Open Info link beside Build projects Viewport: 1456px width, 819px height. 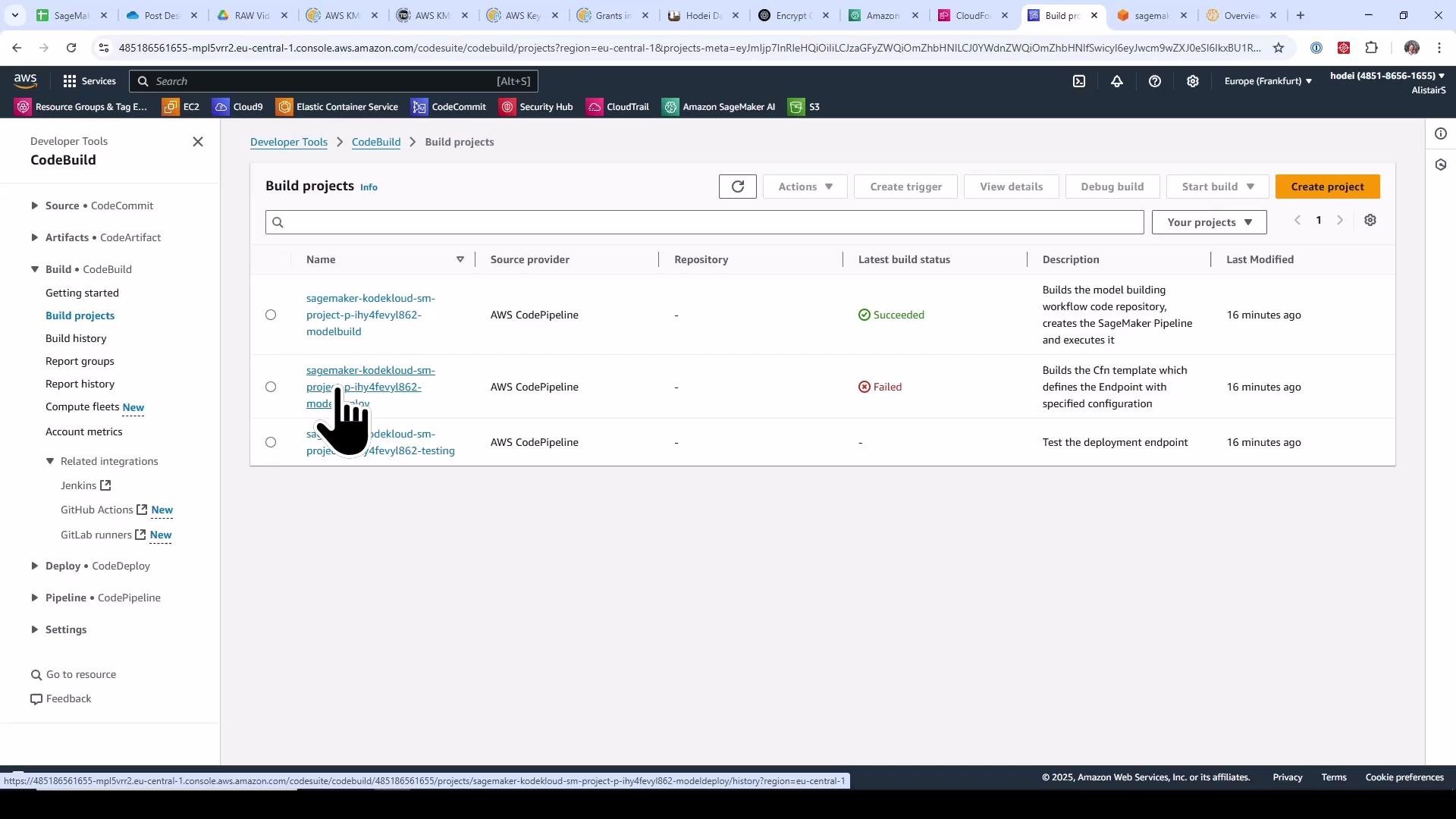[369, 187]
